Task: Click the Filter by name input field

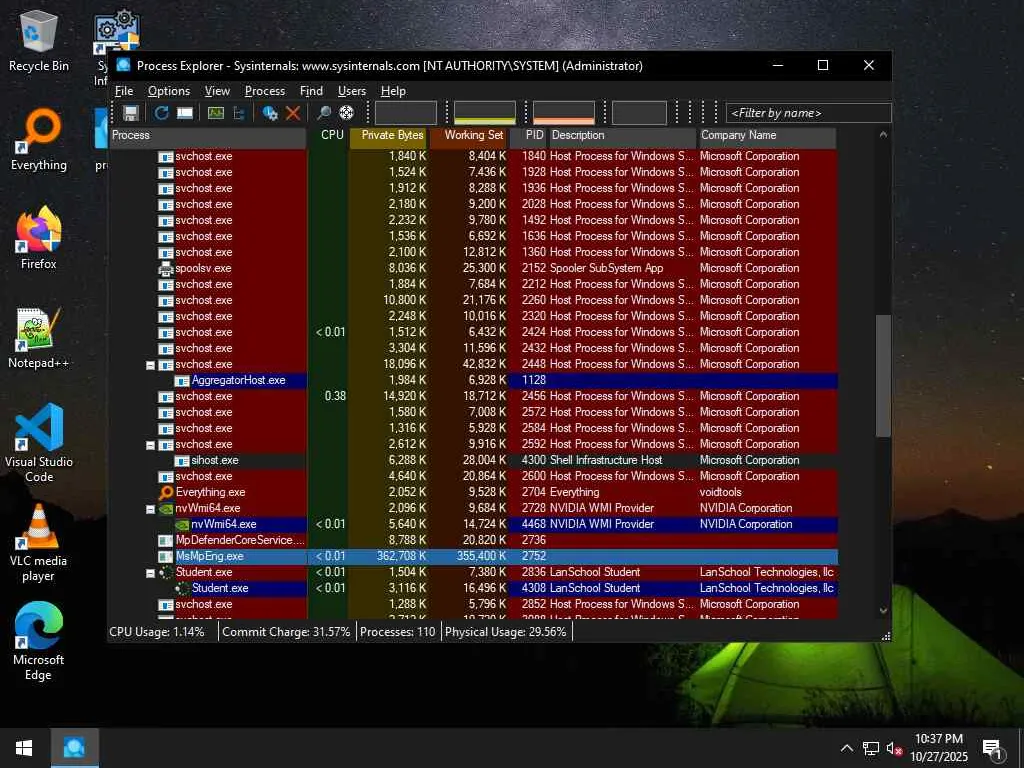Action: click(x=808, y=113)
